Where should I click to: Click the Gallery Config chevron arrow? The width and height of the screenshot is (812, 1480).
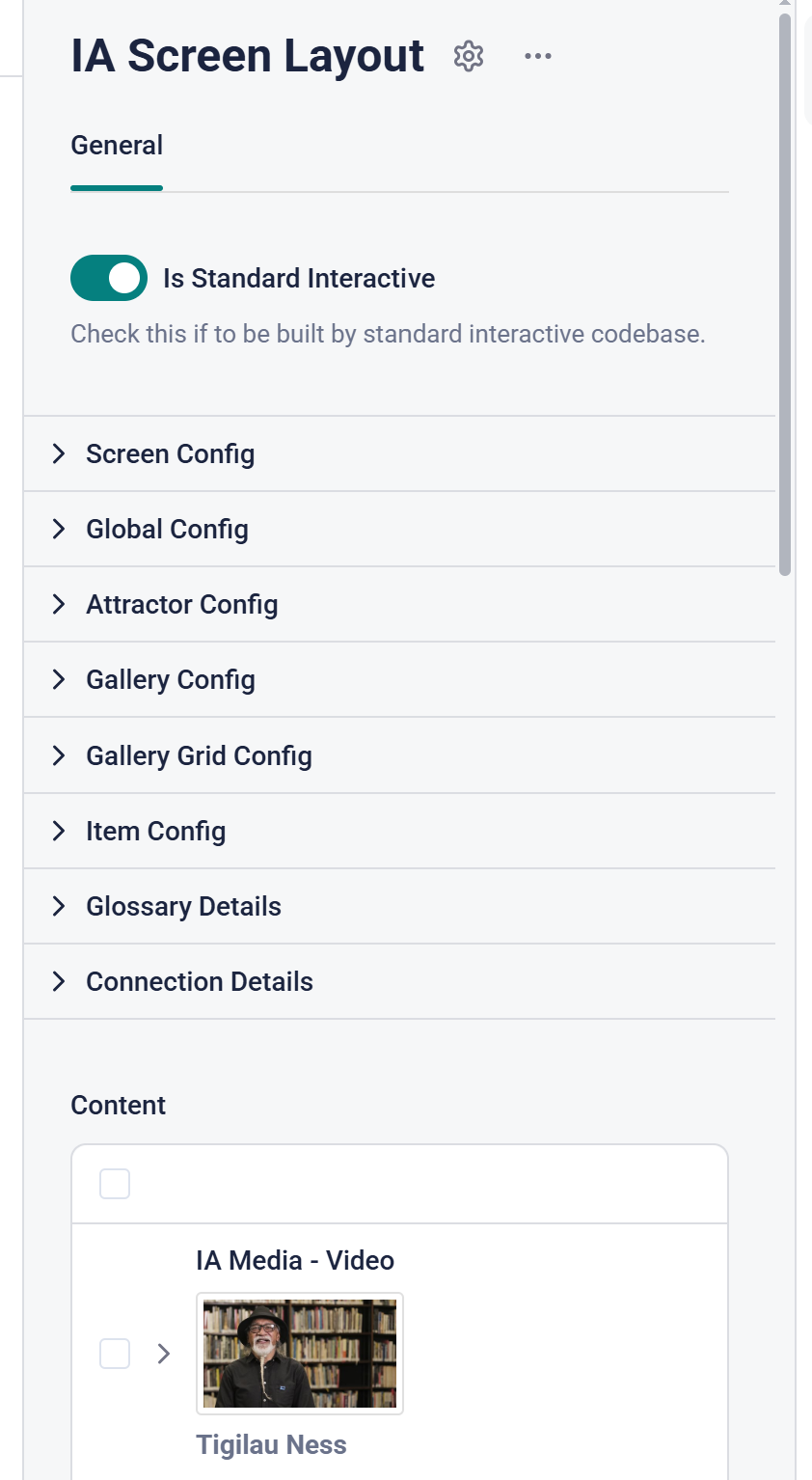pos(59,680)
